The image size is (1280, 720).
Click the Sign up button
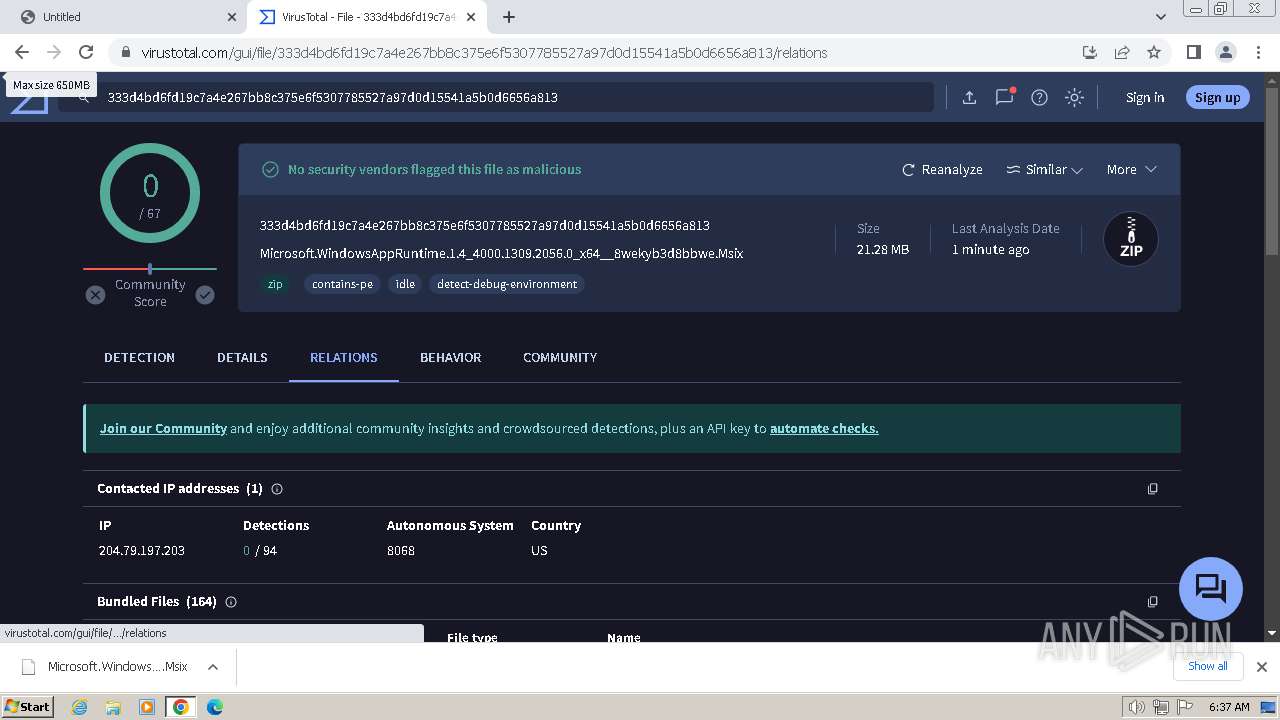pyautogui.click(x=1217, y=97)
